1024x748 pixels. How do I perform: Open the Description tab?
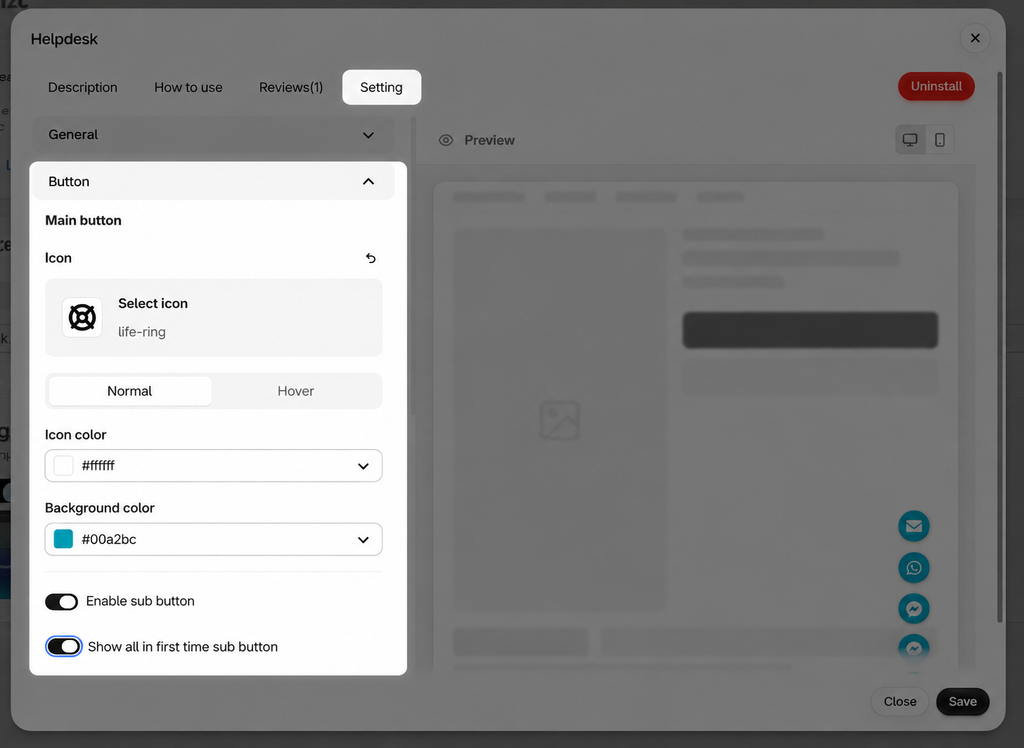[x=83, y=88]
